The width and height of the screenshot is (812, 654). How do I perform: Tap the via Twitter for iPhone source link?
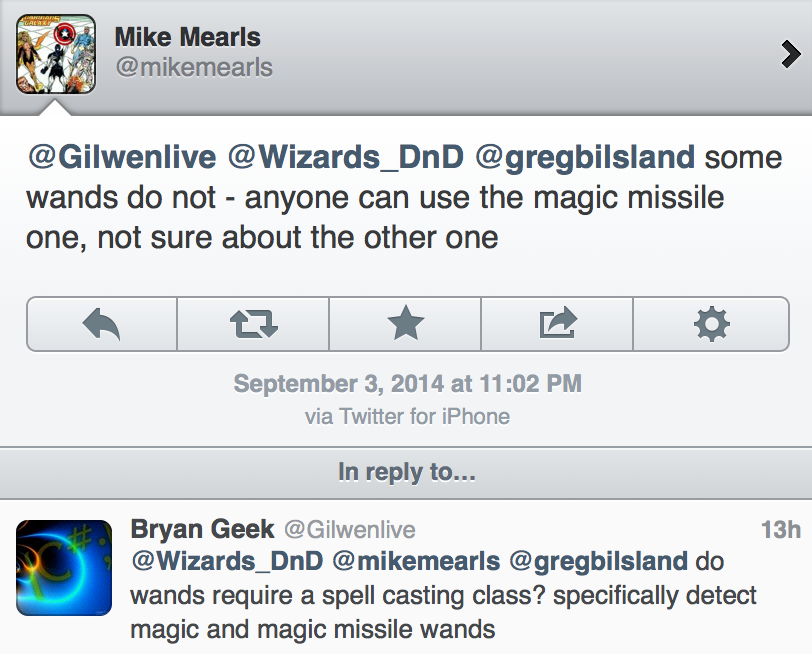[406, 416]
